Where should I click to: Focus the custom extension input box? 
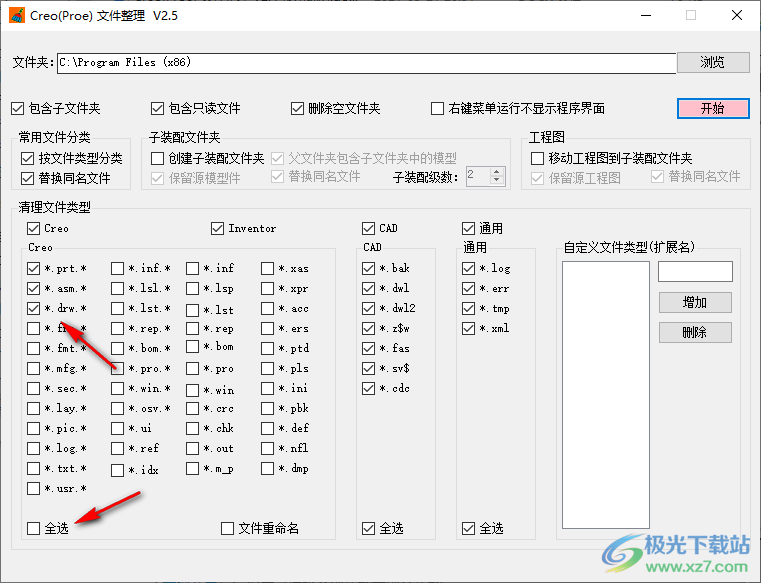[695, 271]
